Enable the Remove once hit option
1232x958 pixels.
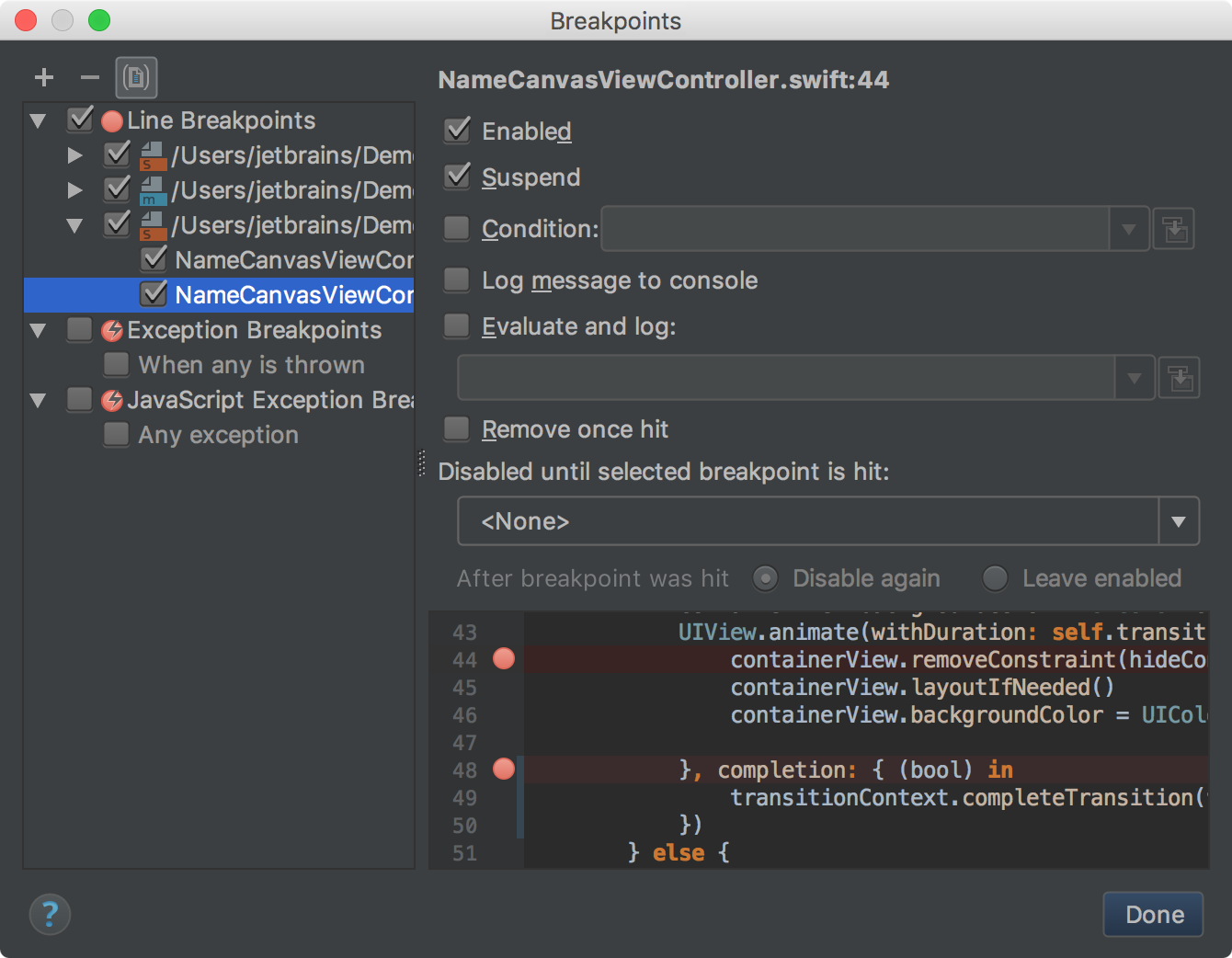tap(457, 429)
